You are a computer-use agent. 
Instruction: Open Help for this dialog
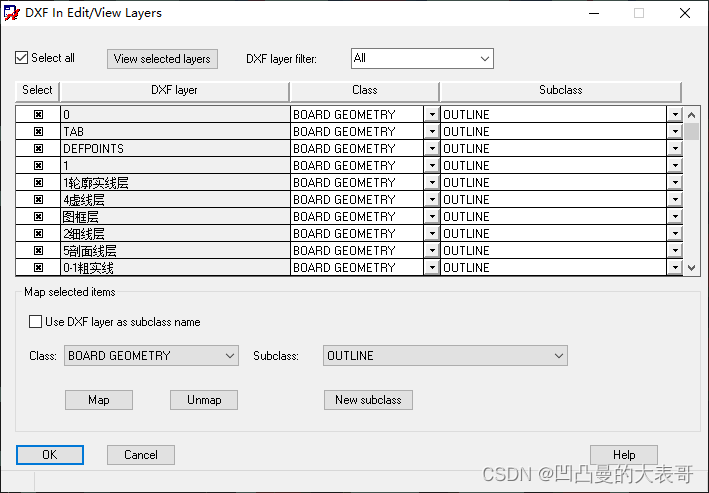pyautogui.click(x=624, y=455)
